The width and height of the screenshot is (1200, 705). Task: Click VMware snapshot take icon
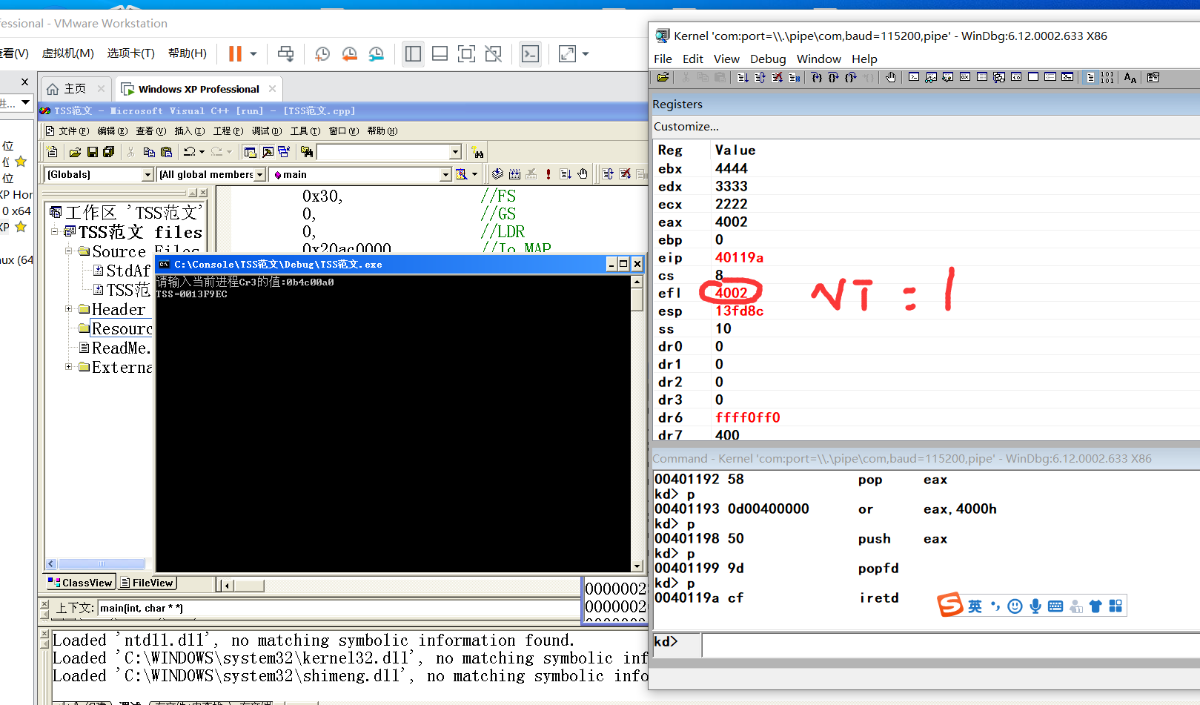click(322, 54)
